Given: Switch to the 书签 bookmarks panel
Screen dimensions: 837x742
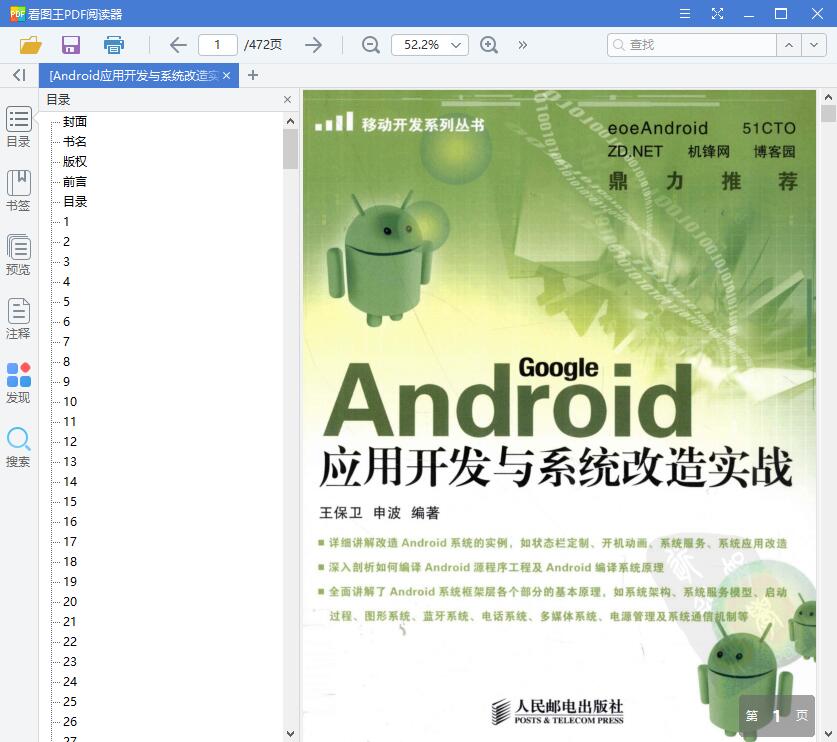Looking at the screenshot, I should [x=18, y=190].
